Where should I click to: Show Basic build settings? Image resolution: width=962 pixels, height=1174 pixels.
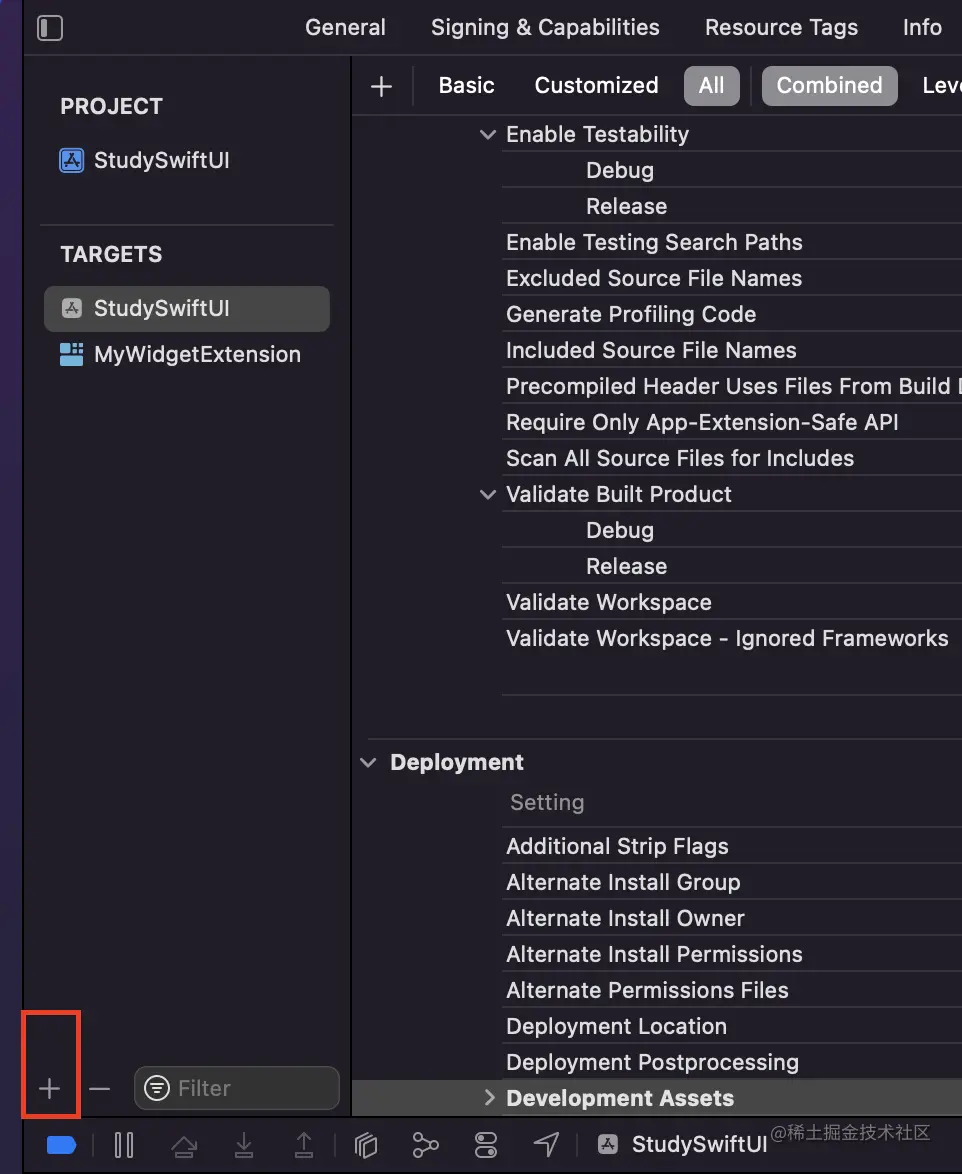[466, 85]
